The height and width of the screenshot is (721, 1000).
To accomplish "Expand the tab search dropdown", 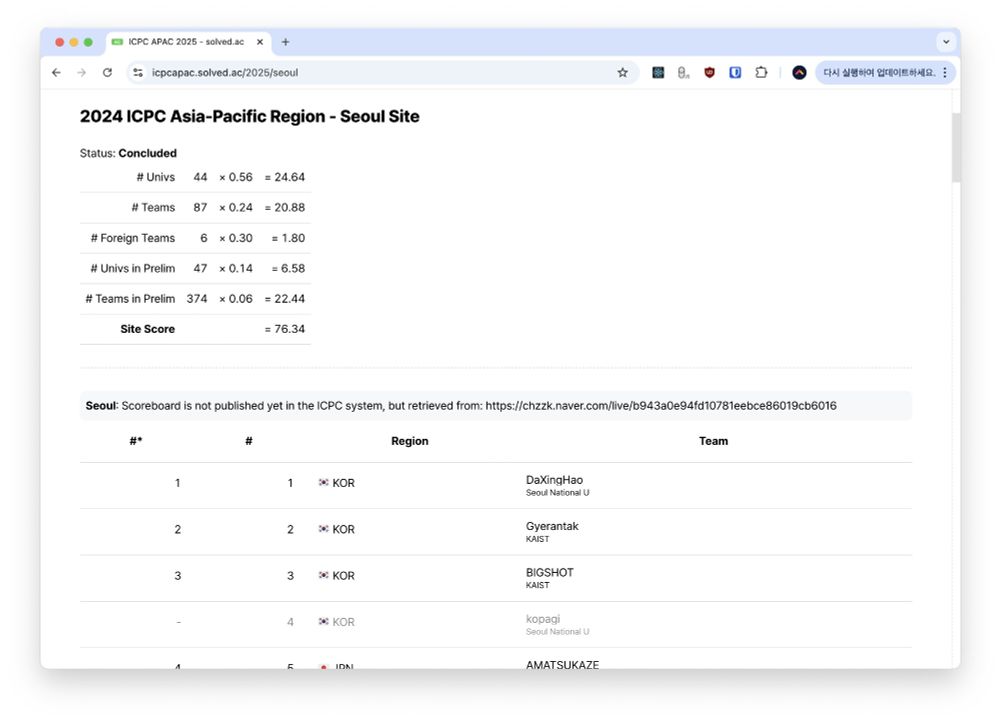I will [x=946, y=42].
